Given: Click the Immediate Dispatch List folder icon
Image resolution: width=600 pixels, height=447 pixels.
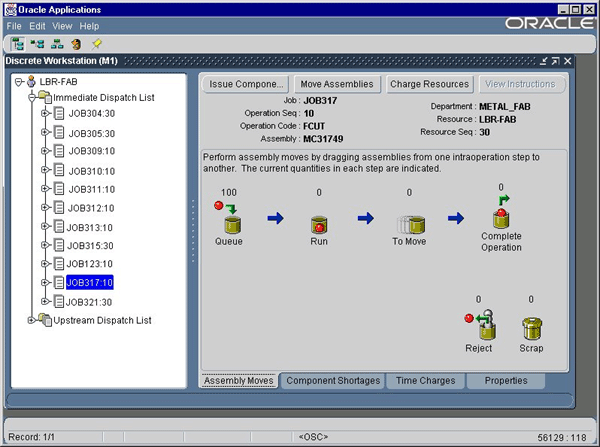Looking at the screenshot, I should [x=46, y=97].
